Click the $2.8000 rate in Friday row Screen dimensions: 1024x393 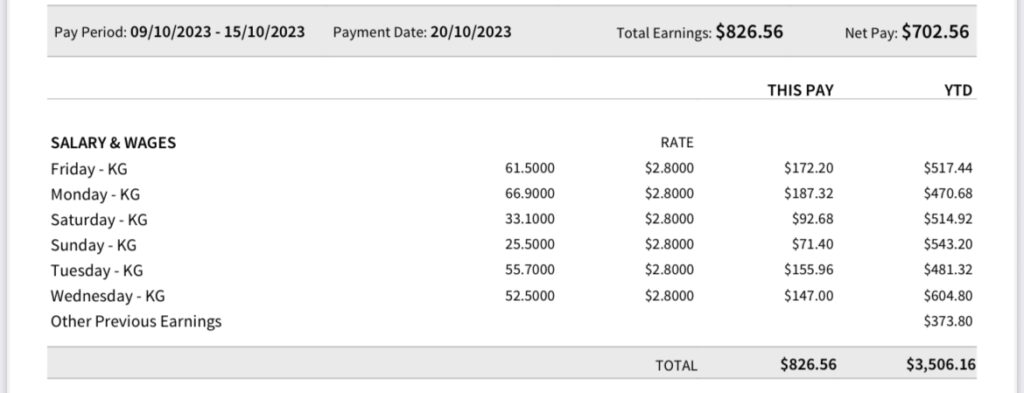point(669,168)
